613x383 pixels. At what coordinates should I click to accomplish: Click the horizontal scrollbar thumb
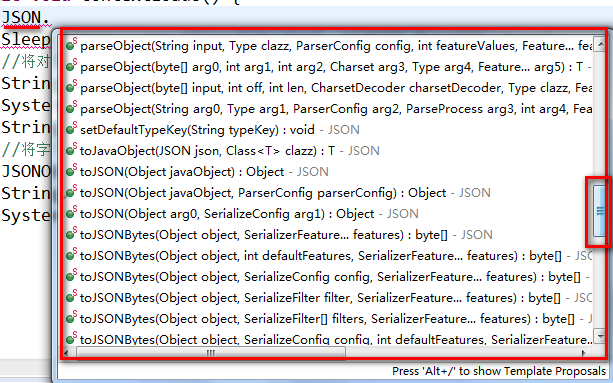[x=211, y=353]
